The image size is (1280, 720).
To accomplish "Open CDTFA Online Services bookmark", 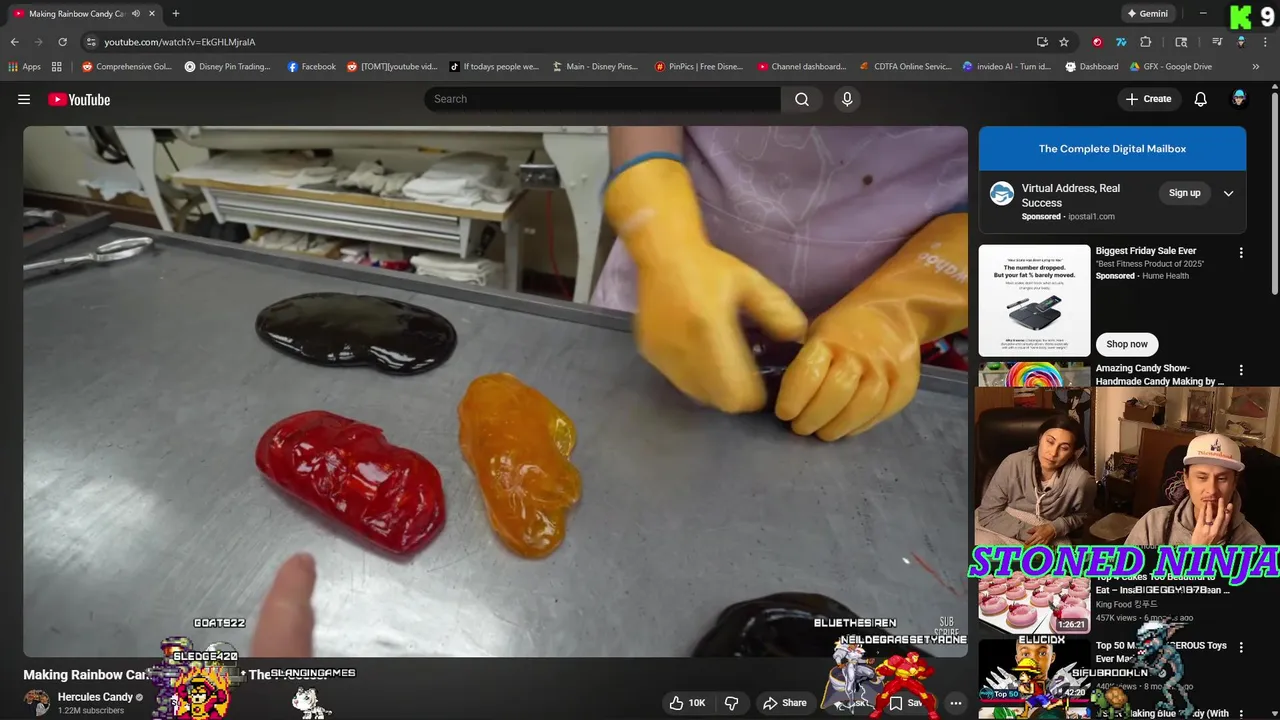I will [x=906, y=67].
